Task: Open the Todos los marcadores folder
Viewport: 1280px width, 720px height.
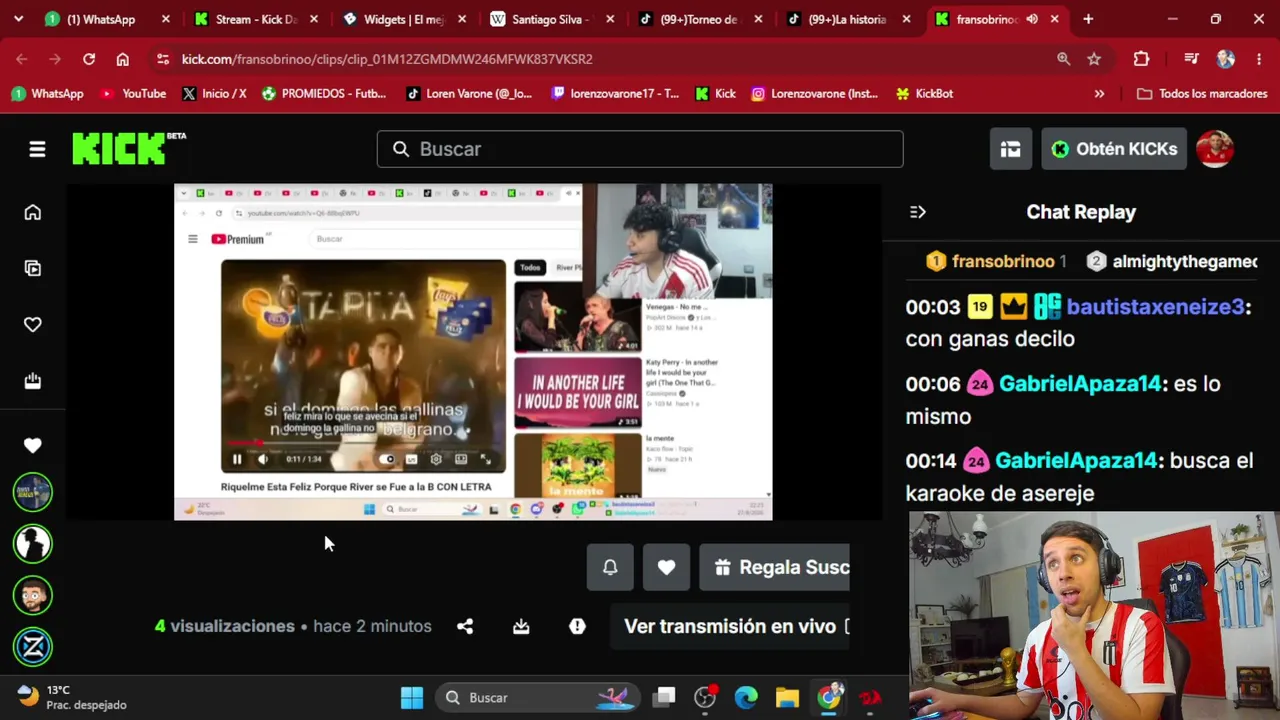Action: [x=1202, y=94]
